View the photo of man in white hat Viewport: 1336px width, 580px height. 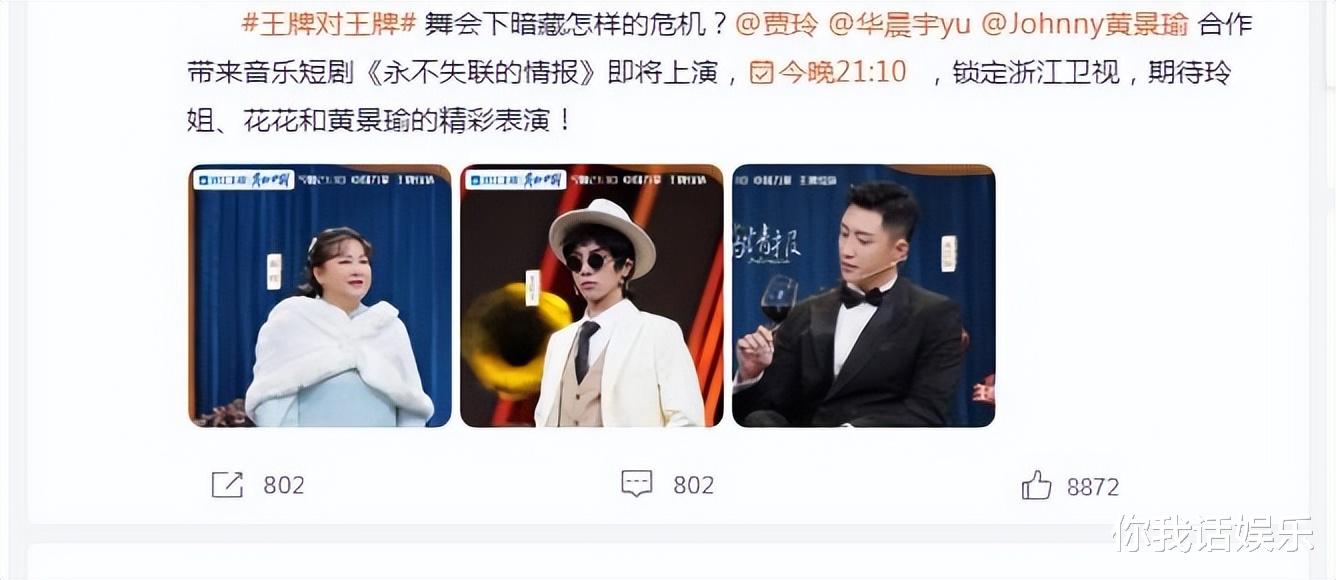(591, 295)
